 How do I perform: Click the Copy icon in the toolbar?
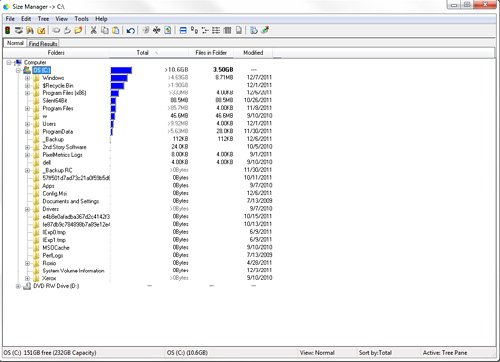tap(105, 30)
